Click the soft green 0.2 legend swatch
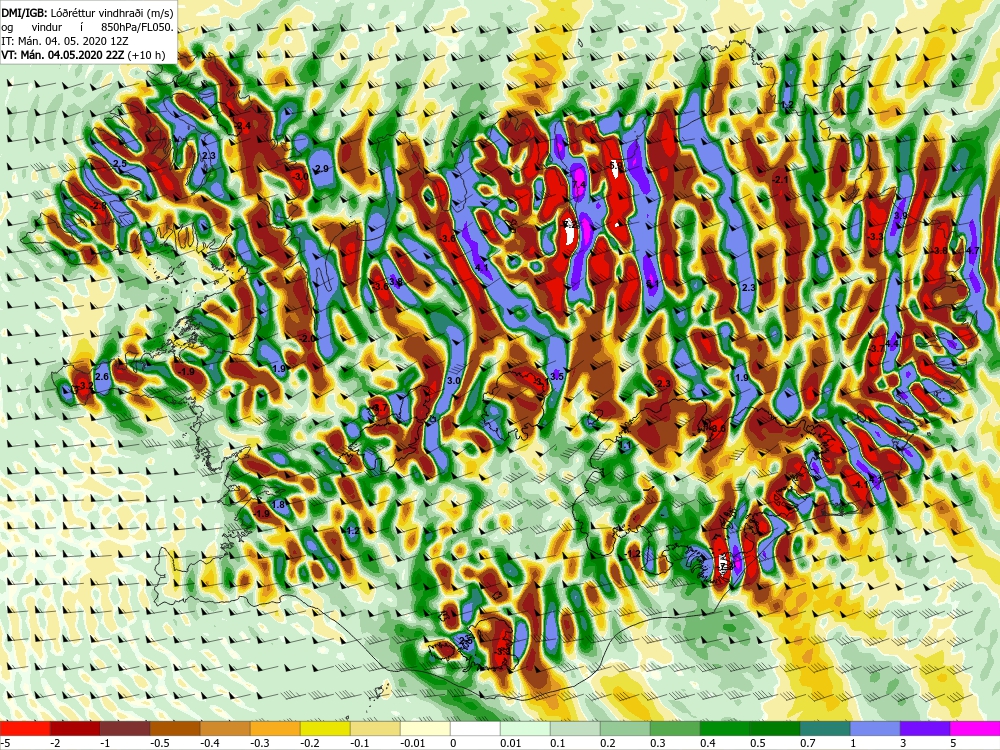 625,728
